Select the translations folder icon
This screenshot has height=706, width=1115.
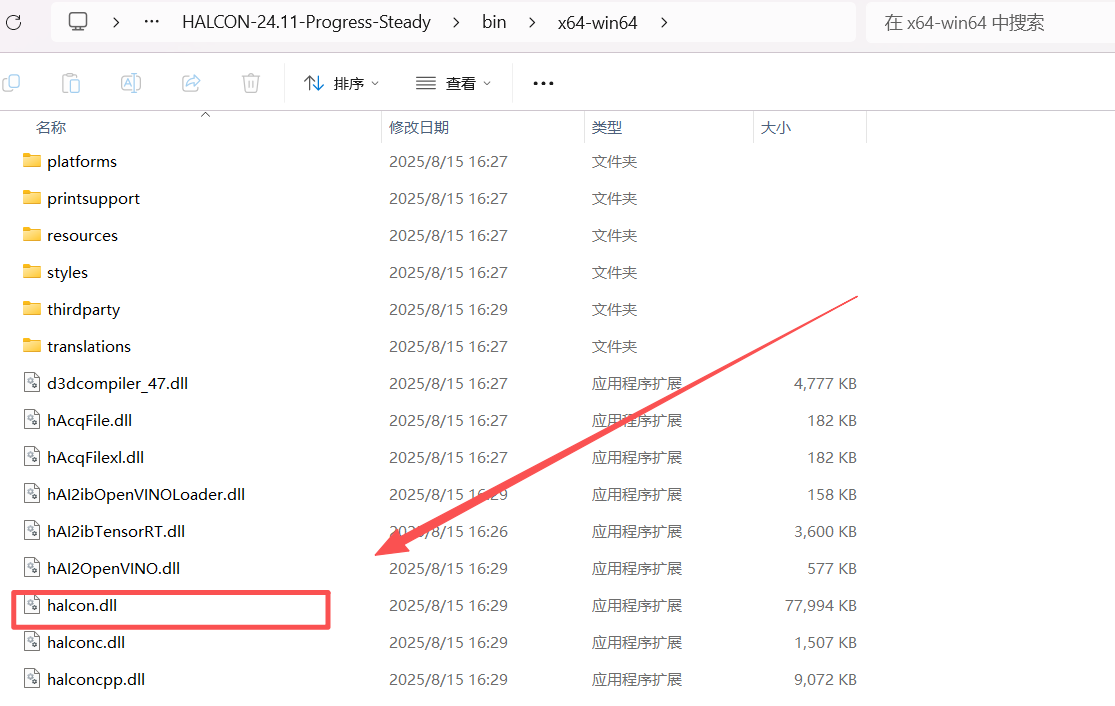tap(31, 346)
